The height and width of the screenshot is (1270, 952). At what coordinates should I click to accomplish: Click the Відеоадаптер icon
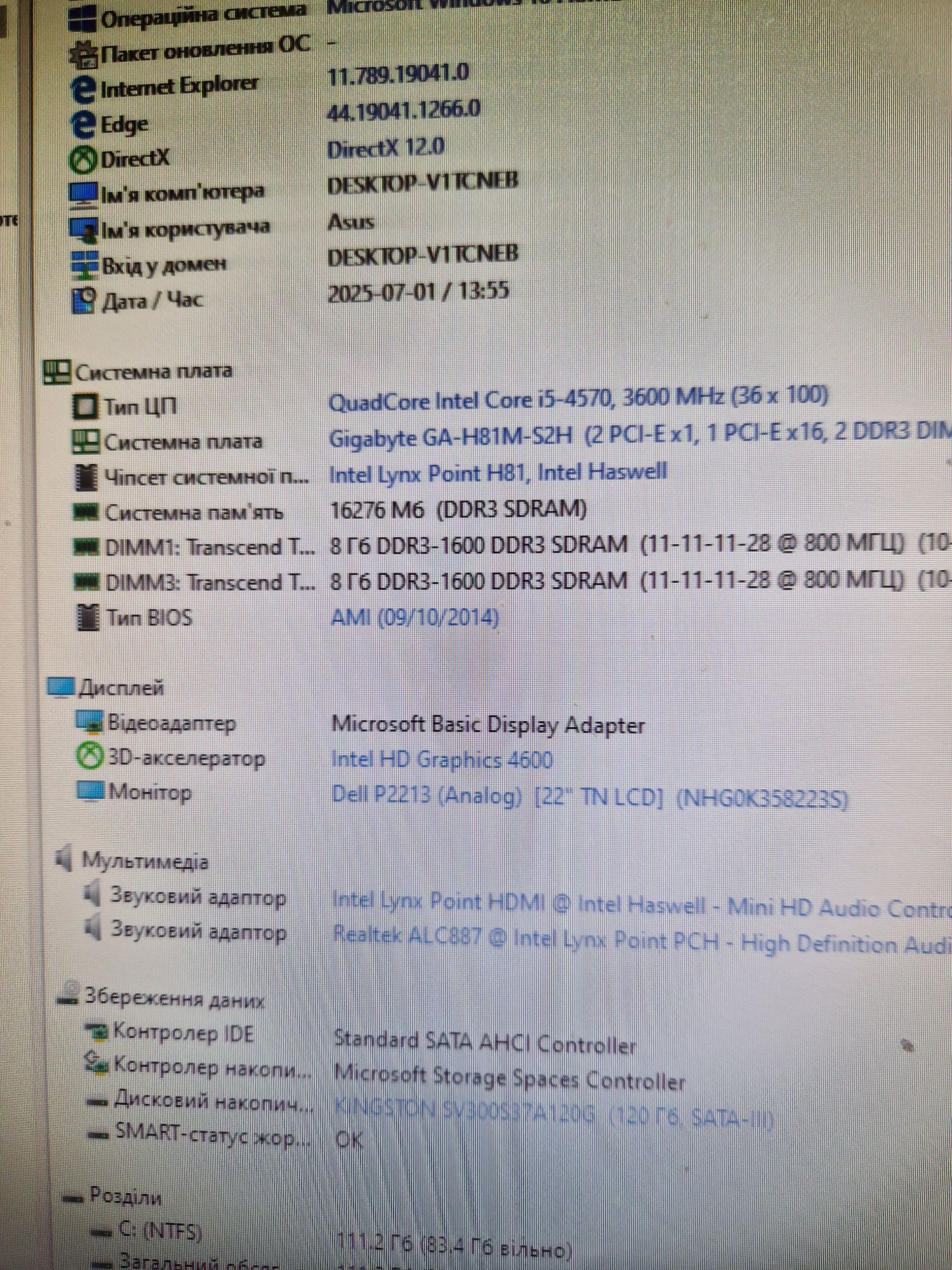89,722
